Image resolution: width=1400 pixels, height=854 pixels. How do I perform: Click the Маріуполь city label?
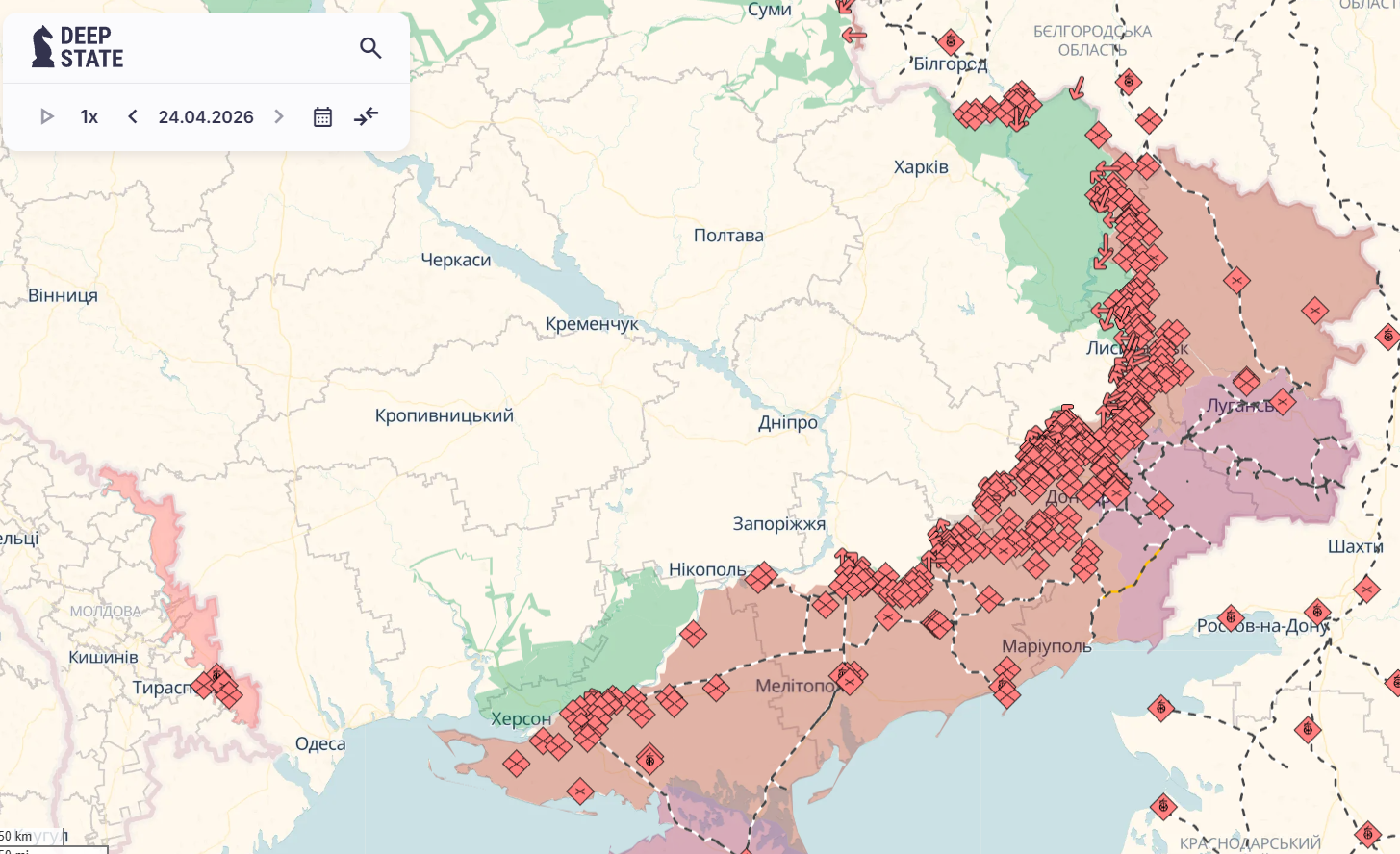(x=1047, y=646)
